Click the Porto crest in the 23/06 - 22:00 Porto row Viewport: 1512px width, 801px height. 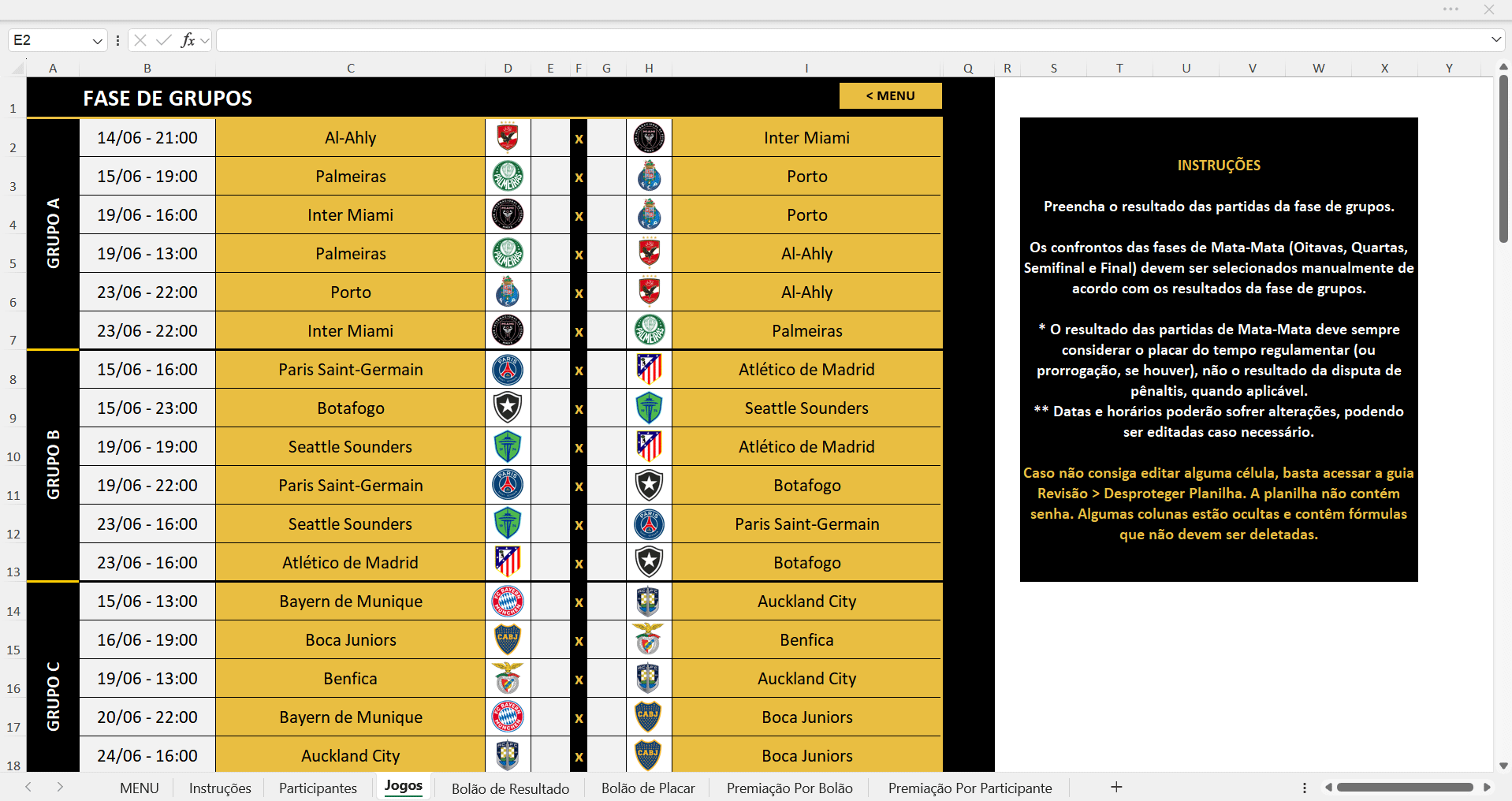pyautogui.click(x=508, y=292)
